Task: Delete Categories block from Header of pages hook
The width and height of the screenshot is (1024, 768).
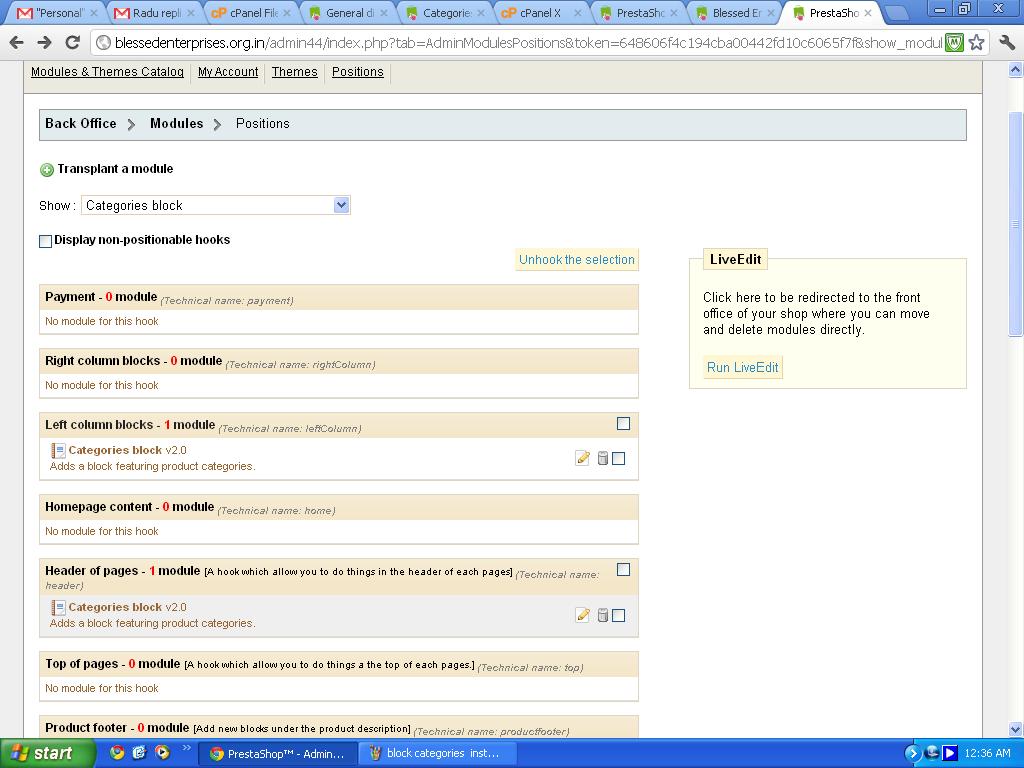Action: [x=603, y=615]
